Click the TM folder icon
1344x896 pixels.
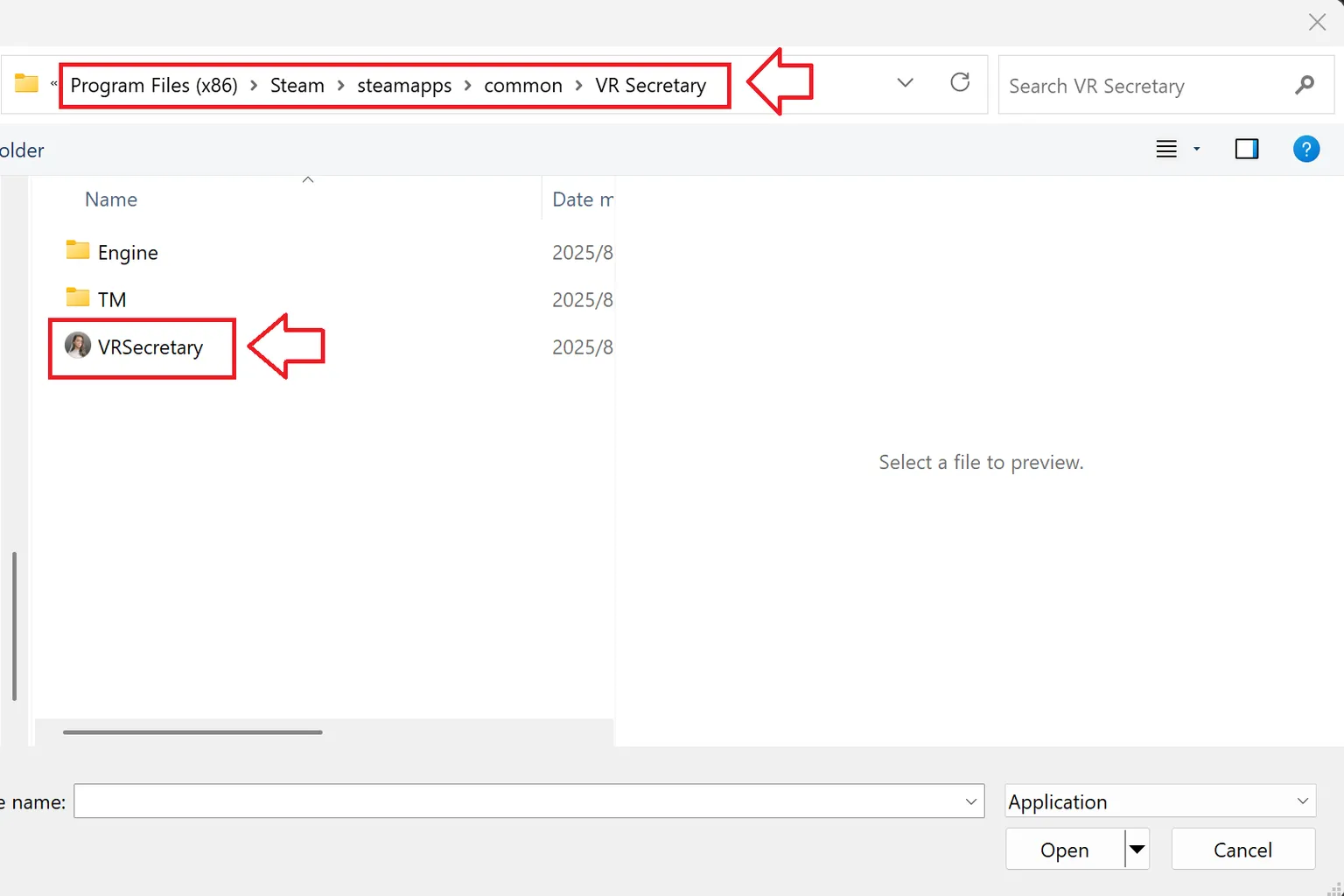[78, 297]
